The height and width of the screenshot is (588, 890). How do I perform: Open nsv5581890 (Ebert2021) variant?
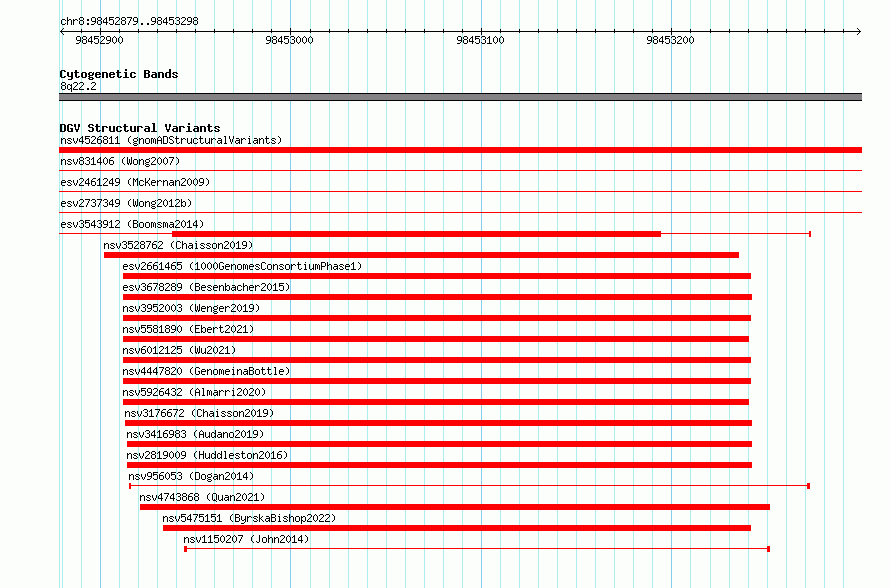click(x=188, y=329)
